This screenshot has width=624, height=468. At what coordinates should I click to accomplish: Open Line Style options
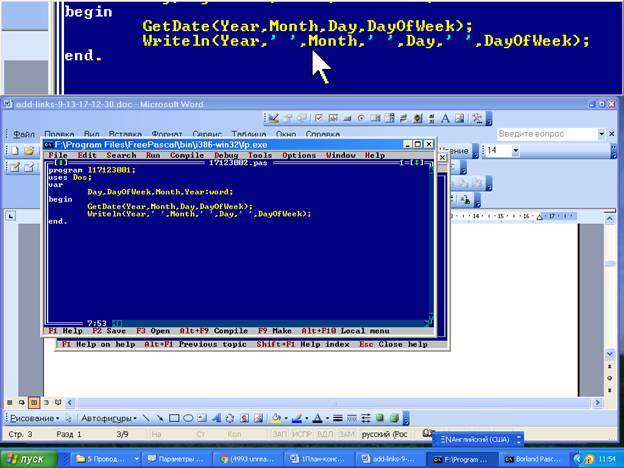(338, 418)
